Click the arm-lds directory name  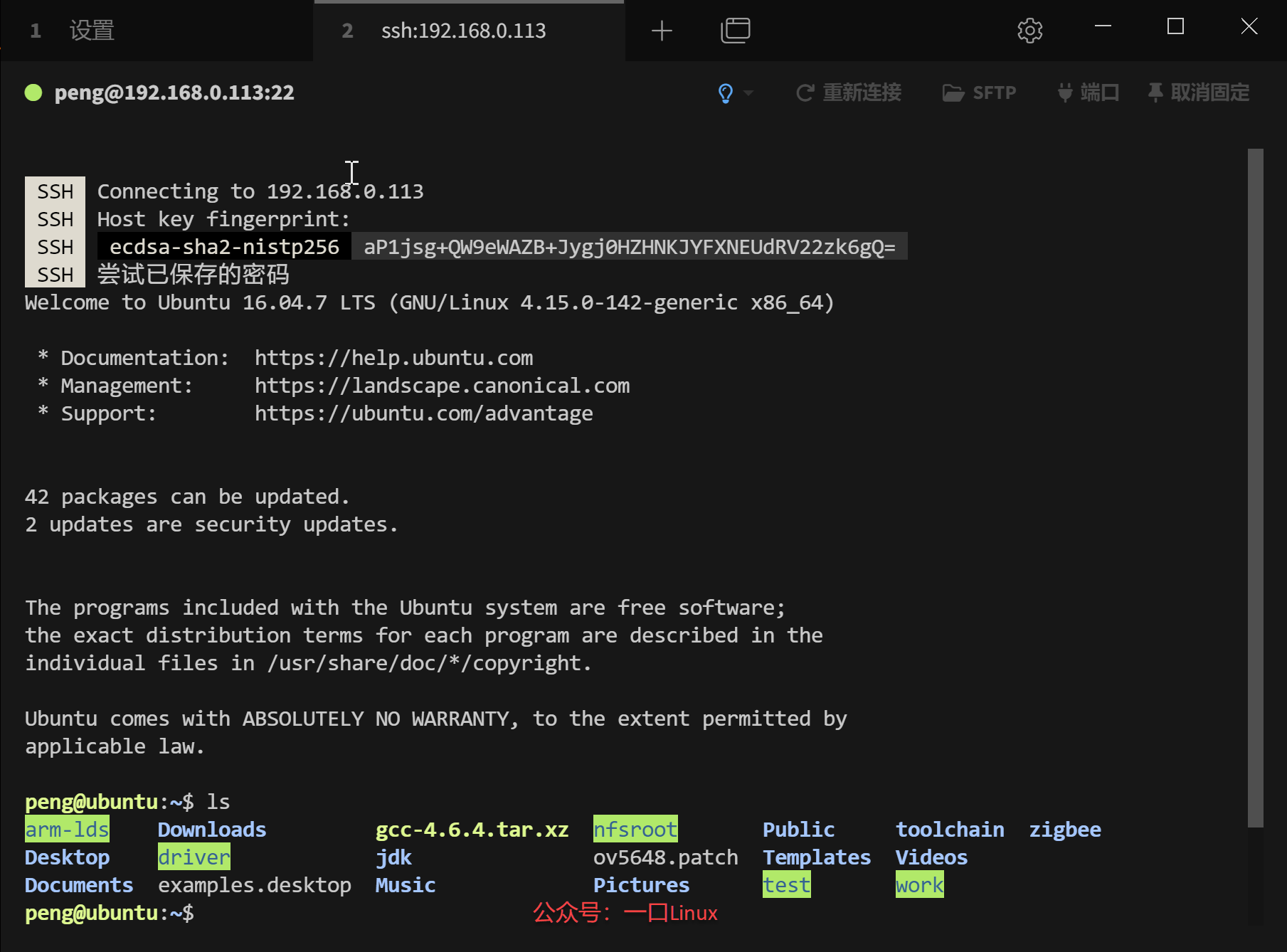(68, 830)
